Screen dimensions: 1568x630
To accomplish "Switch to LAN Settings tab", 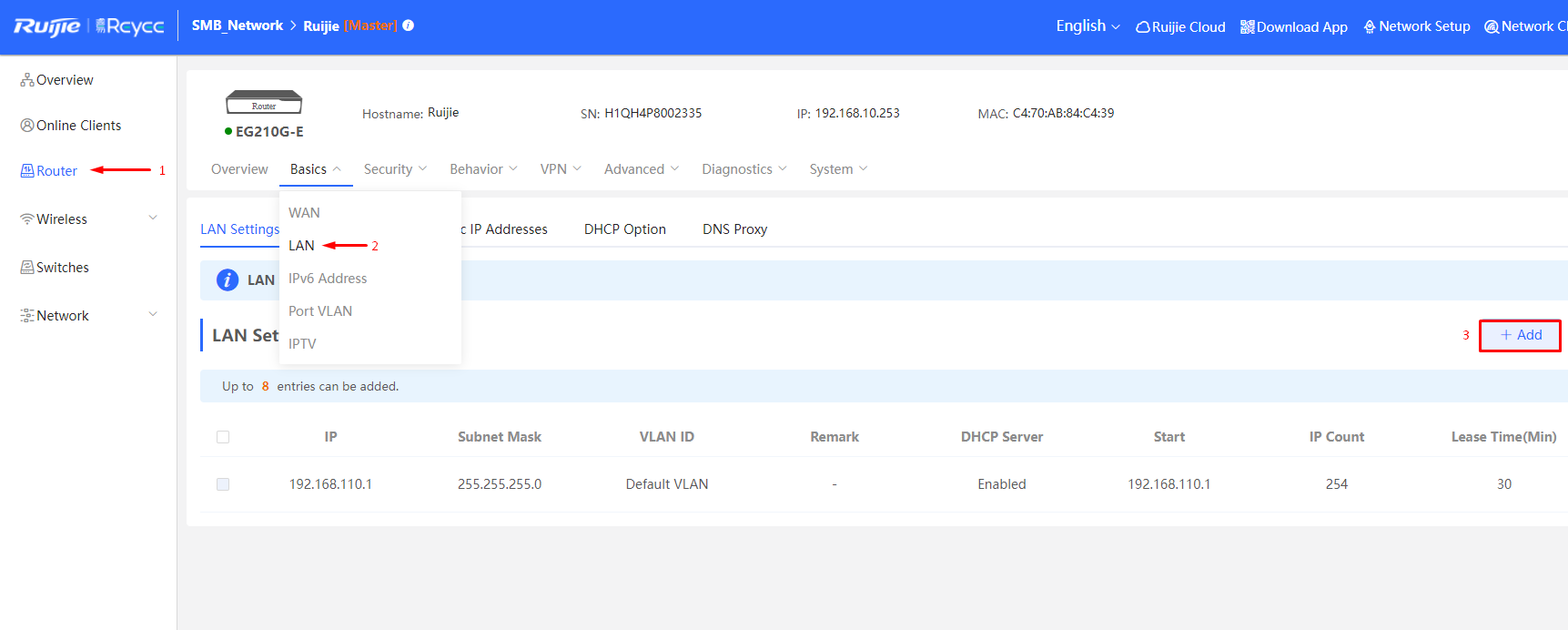I will click(240, 229).
